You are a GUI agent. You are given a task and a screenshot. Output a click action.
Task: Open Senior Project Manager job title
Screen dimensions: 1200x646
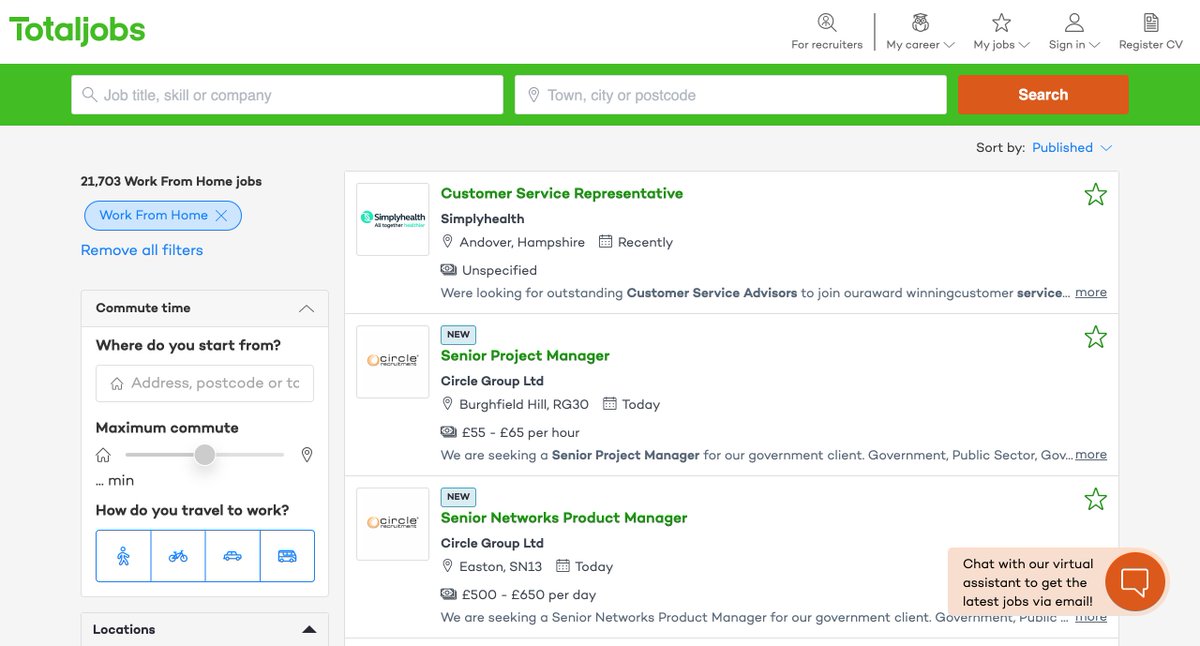click(x=525, y=355)
